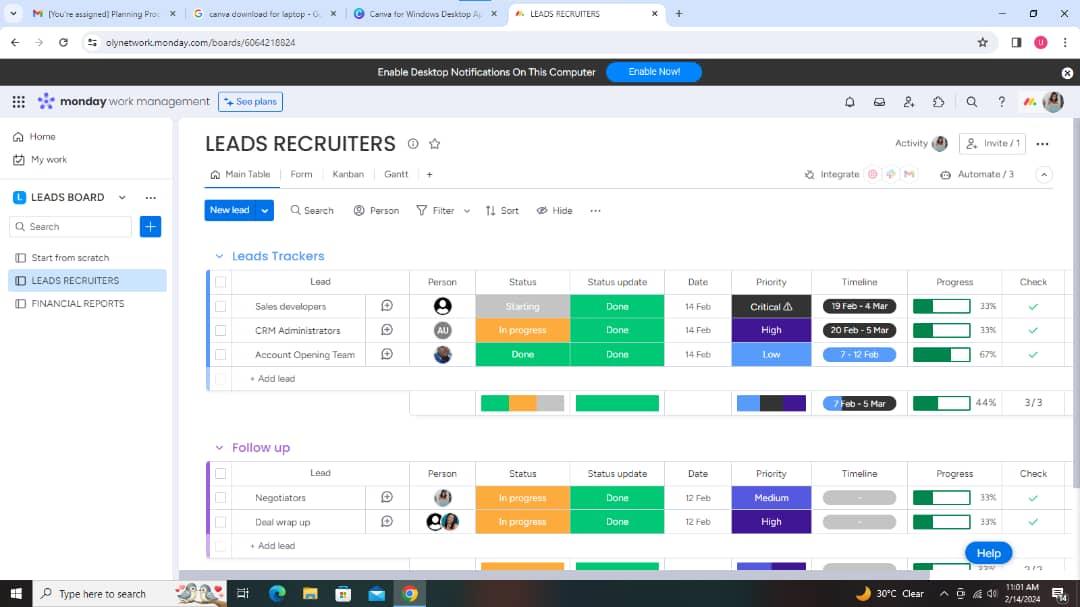Click the invite members icon in top bar
The height and width of the screenshot is (607, 1080).
(908, 102)
